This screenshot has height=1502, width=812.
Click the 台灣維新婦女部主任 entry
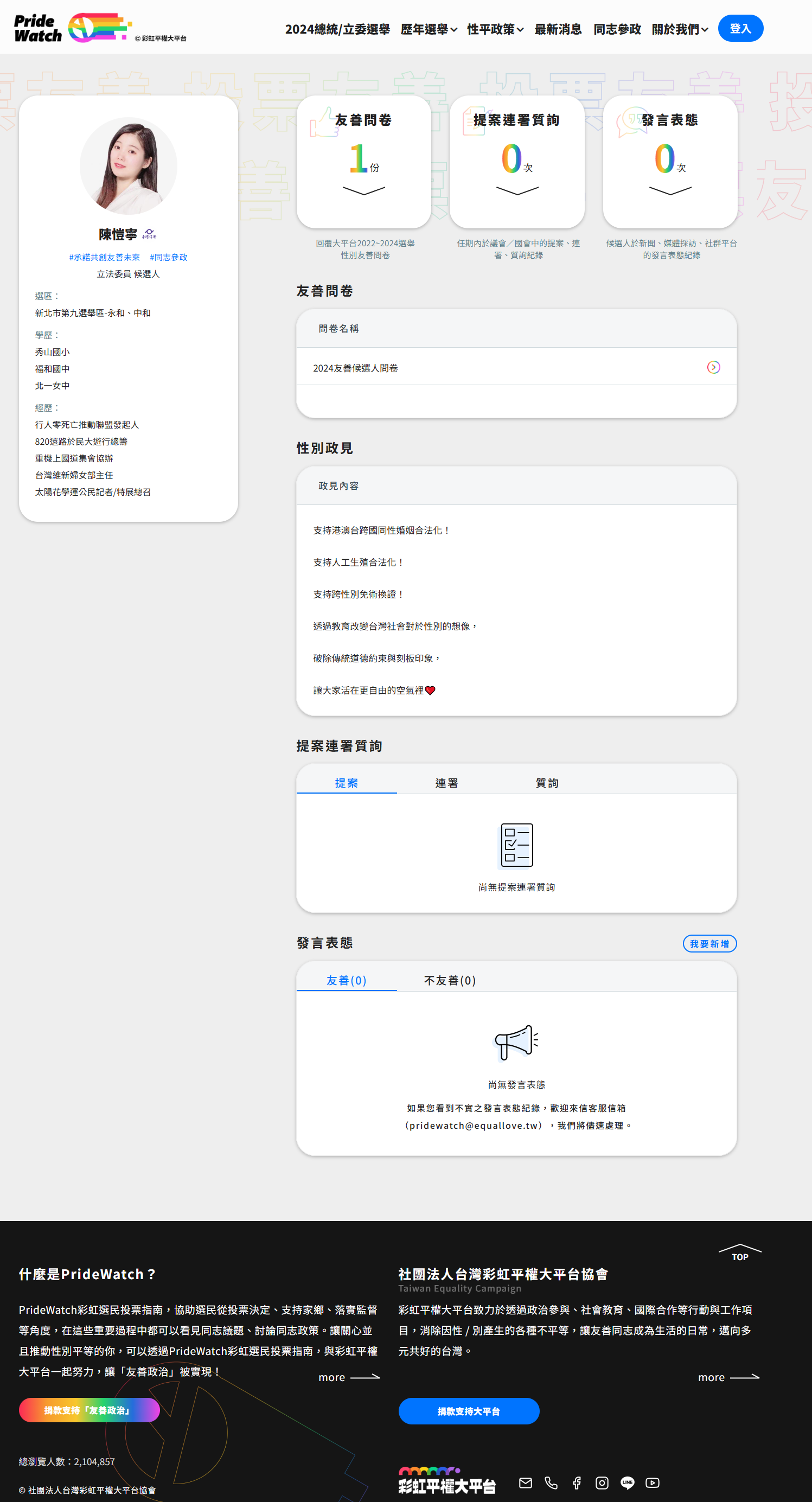[x=74, y=475]
